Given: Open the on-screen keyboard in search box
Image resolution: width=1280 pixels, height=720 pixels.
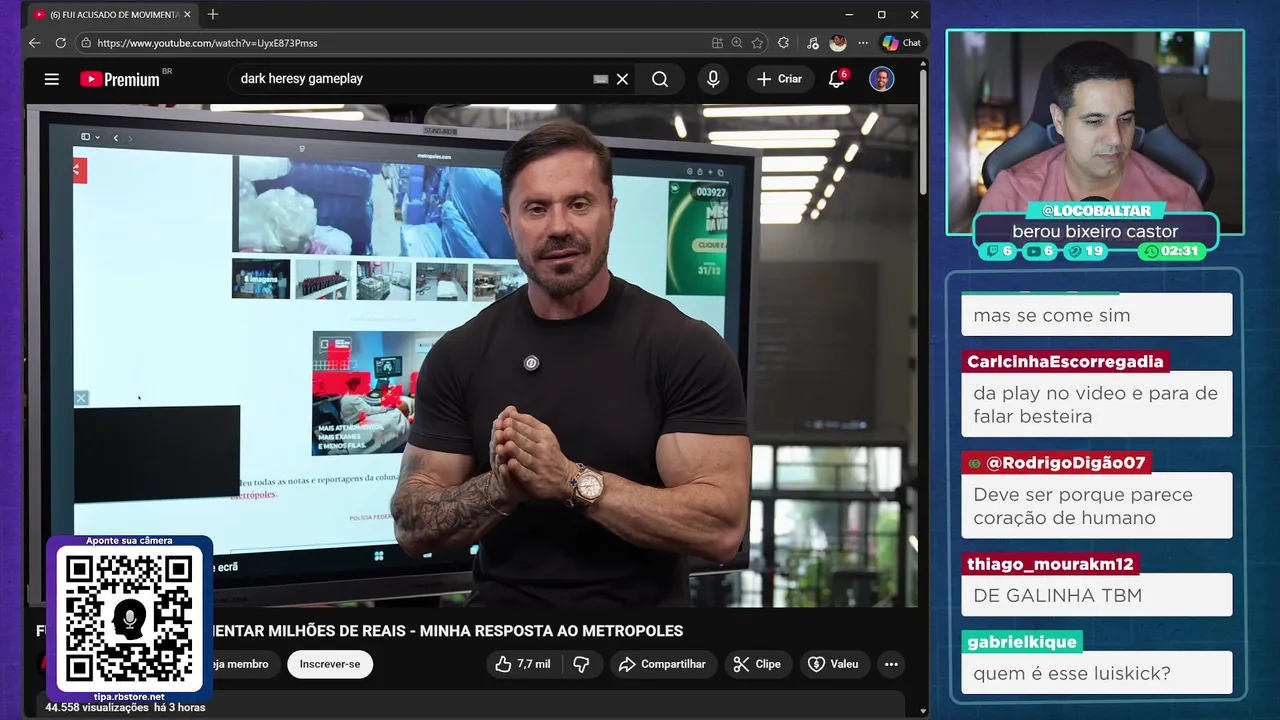Looking at the screenshot, I should coord(601,79).
